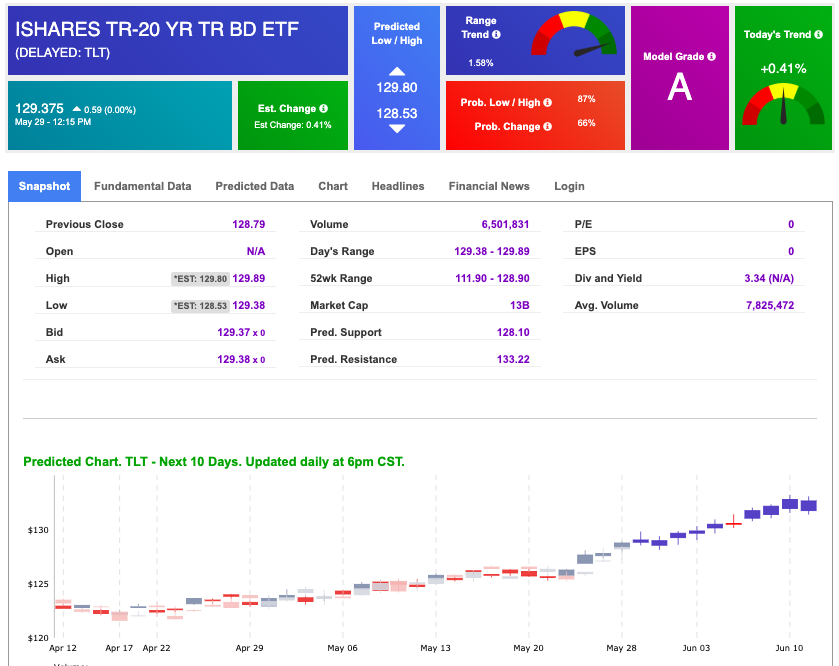Screen dimensions: 839x666
Task: Click the Prob. Change info icon
Action: click(547, 126)
